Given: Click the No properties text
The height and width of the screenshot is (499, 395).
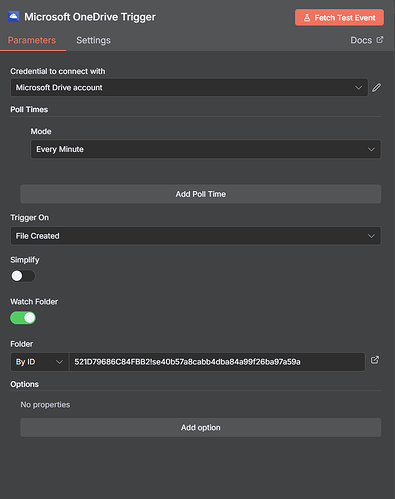Looking at the screenshot, I should (45, 405).
